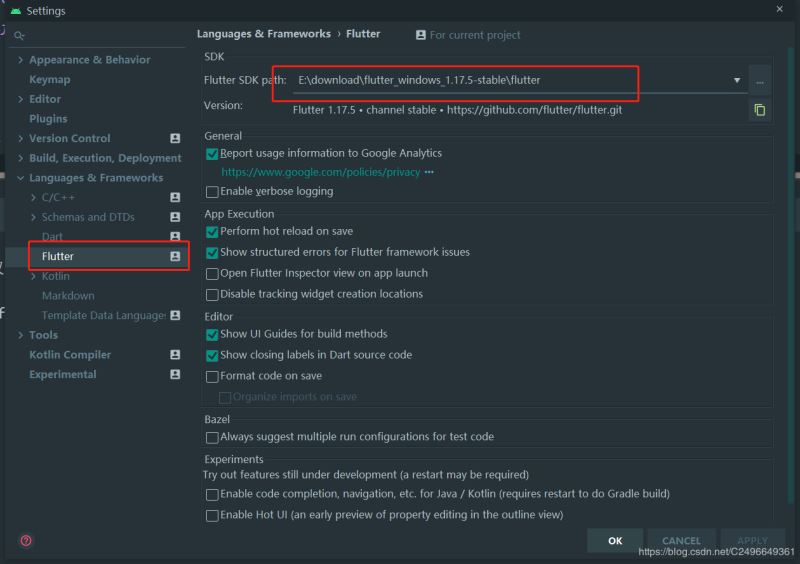Click the copy version info icon

point(760,110)
